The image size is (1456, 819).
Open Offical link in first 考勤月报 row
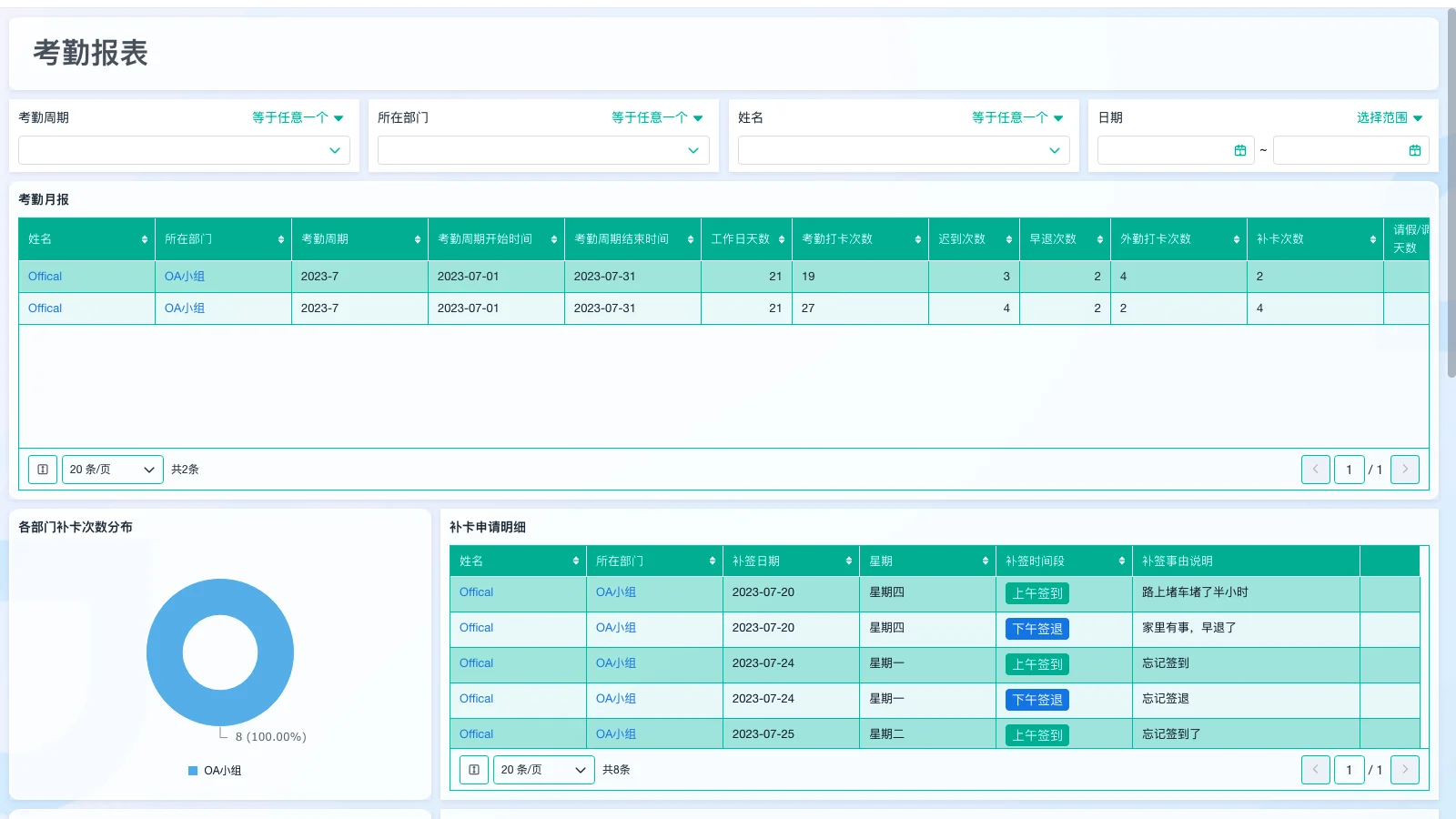point(45,277)
